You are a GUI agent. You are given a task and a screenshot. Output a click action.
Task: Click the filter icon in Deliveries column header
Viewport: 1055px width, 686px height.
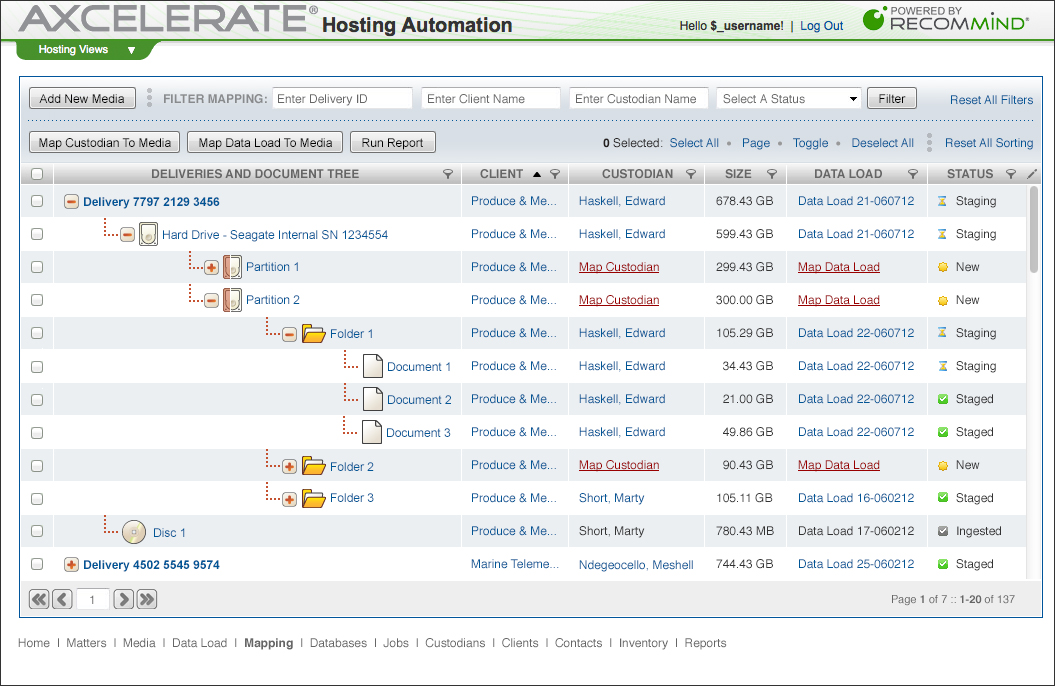(x=447, y=174)
